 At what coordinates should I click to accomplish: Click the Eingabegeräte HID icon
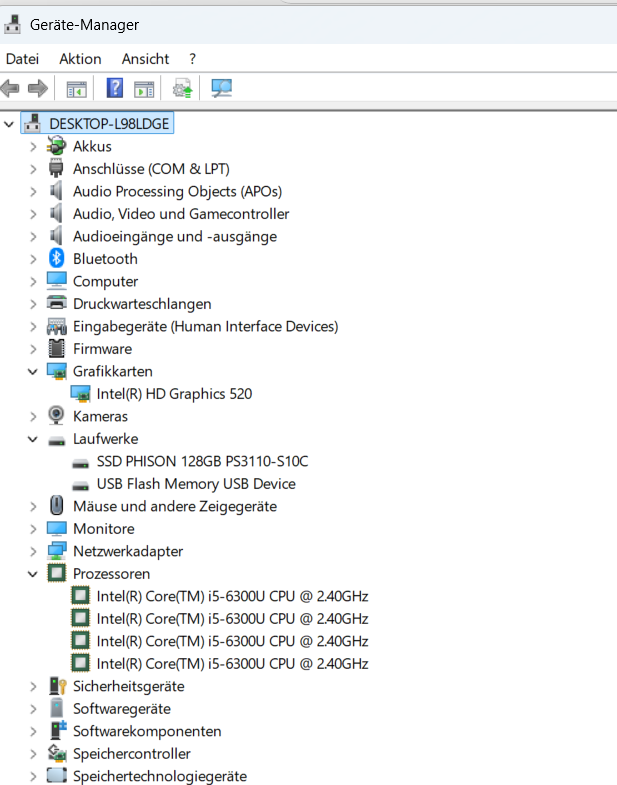coord(57,326)
